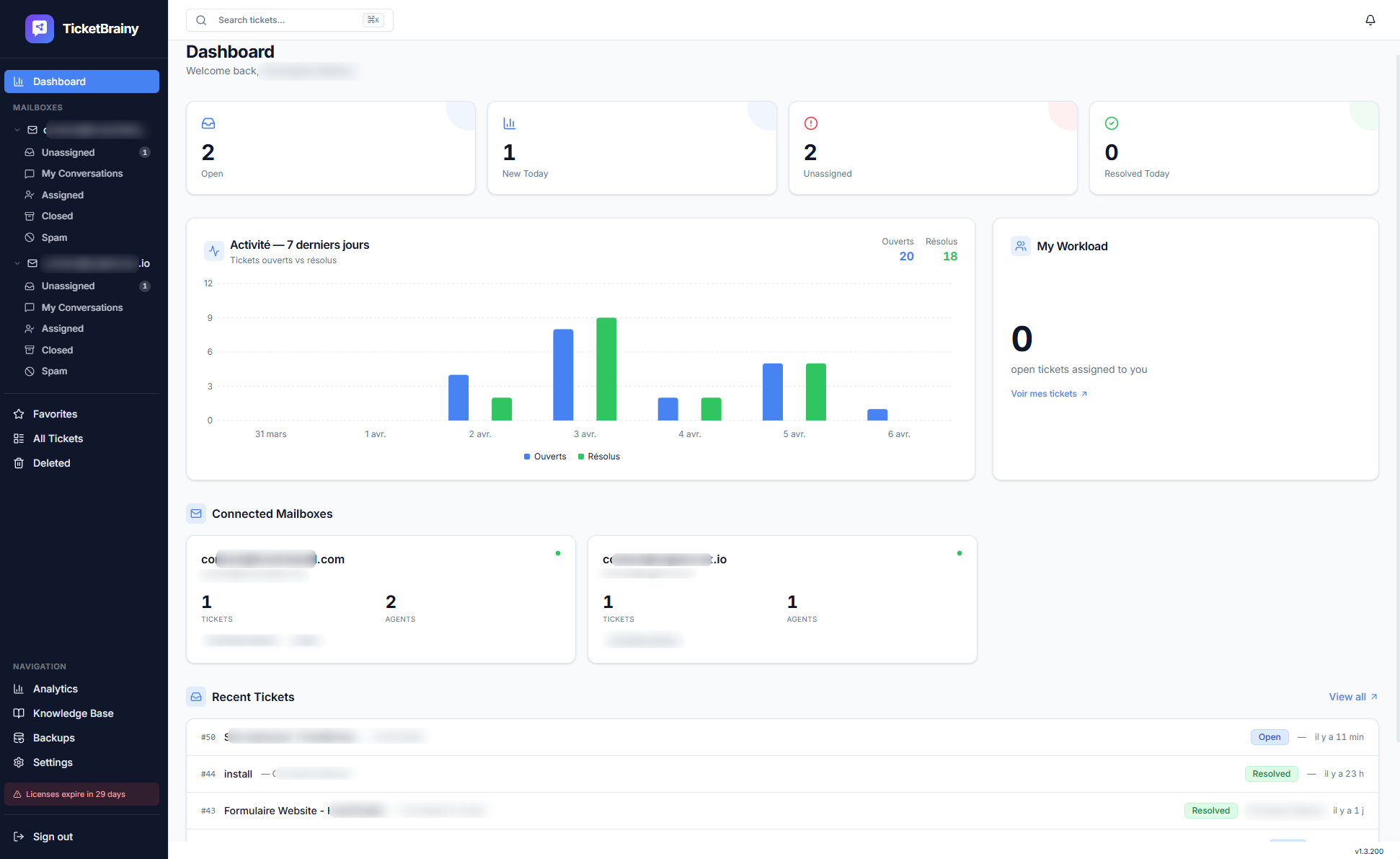1400x859 pixels.
Task: Click the Deleted trash icon
Action: [x=19, y=463]
